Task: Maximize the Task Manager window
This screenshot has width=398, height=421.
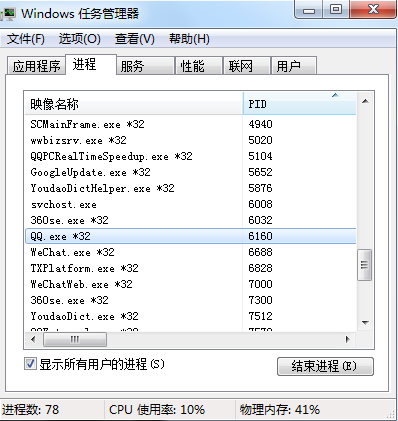Action: pos(336,10)
